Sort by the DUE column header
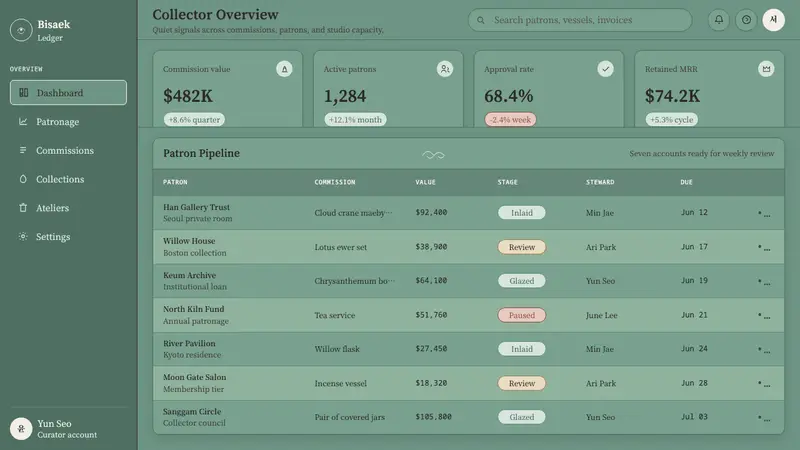Viewport: 800px width, 450px height. (686, 182)
